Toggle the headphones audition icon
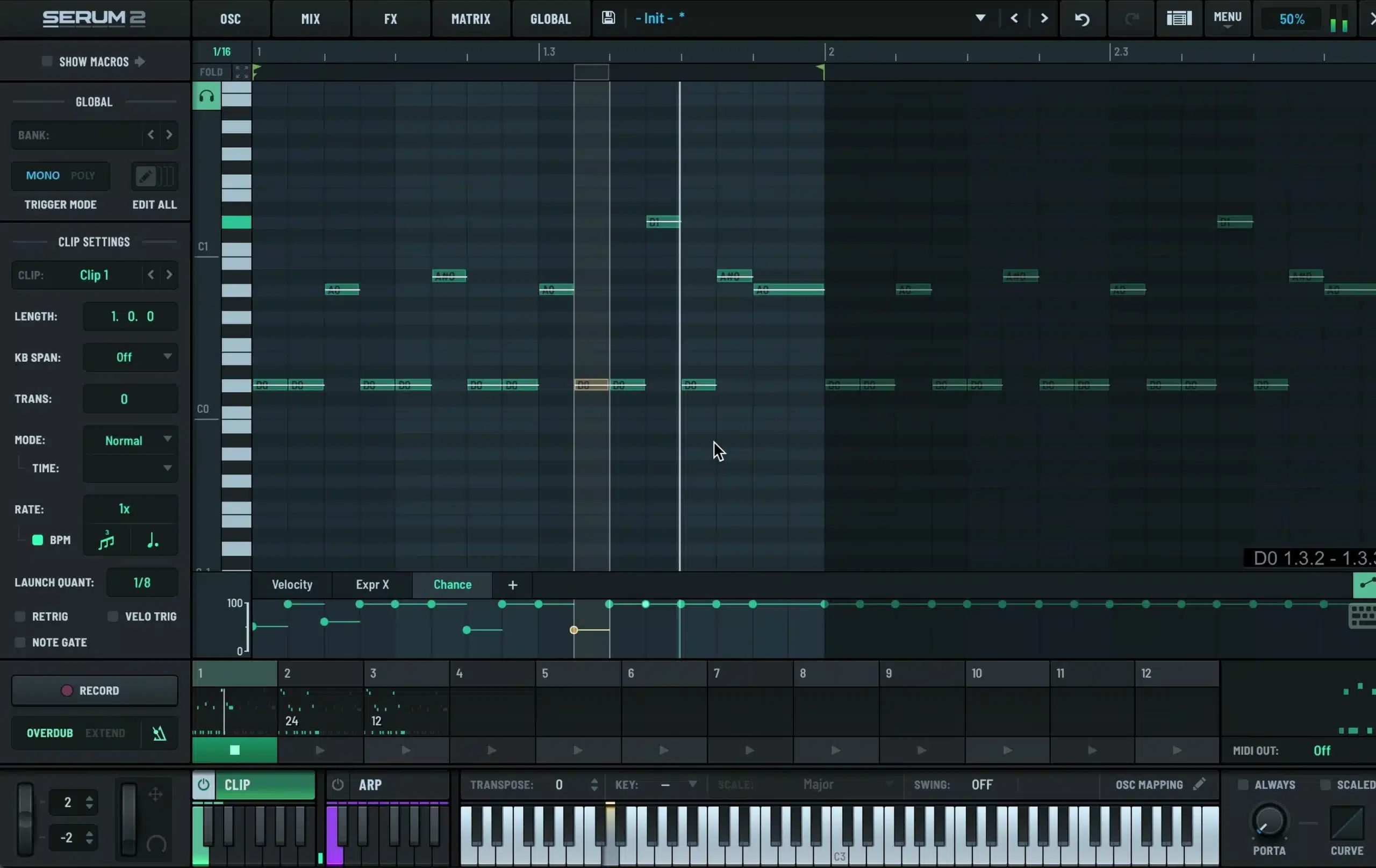 point(206,97)
